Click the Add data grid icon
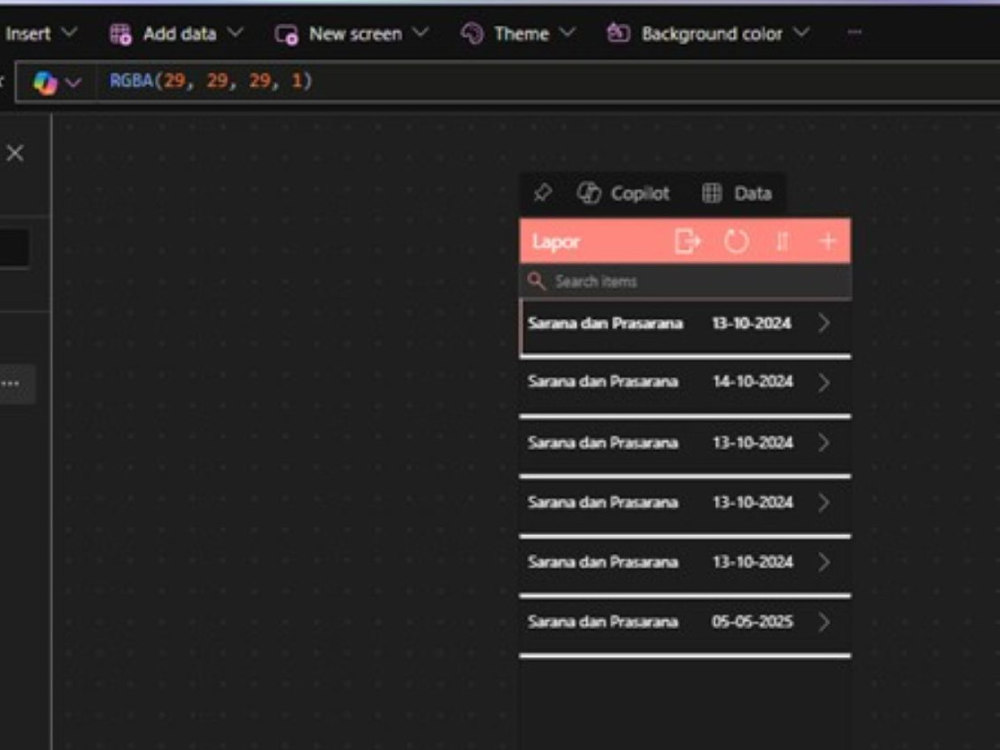The height and width of the screenshot is (750, 1000). click(x=121, y=33)
